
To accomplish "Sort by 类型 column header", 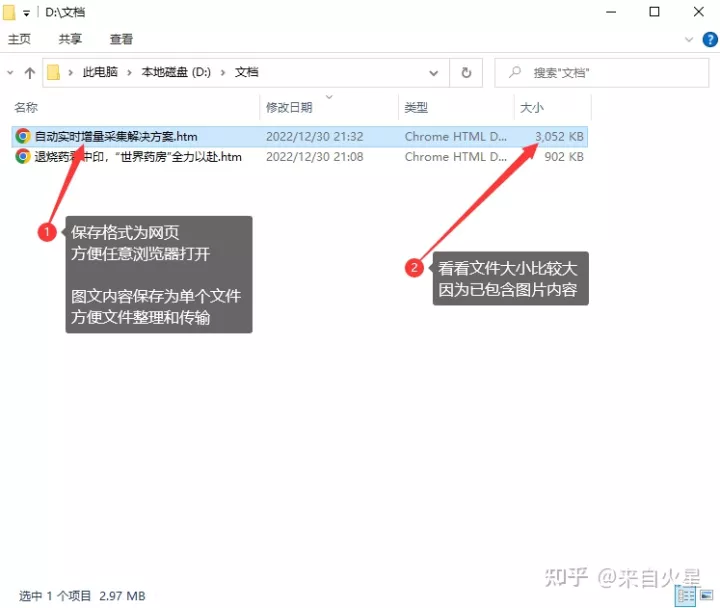I will point(416,107).
